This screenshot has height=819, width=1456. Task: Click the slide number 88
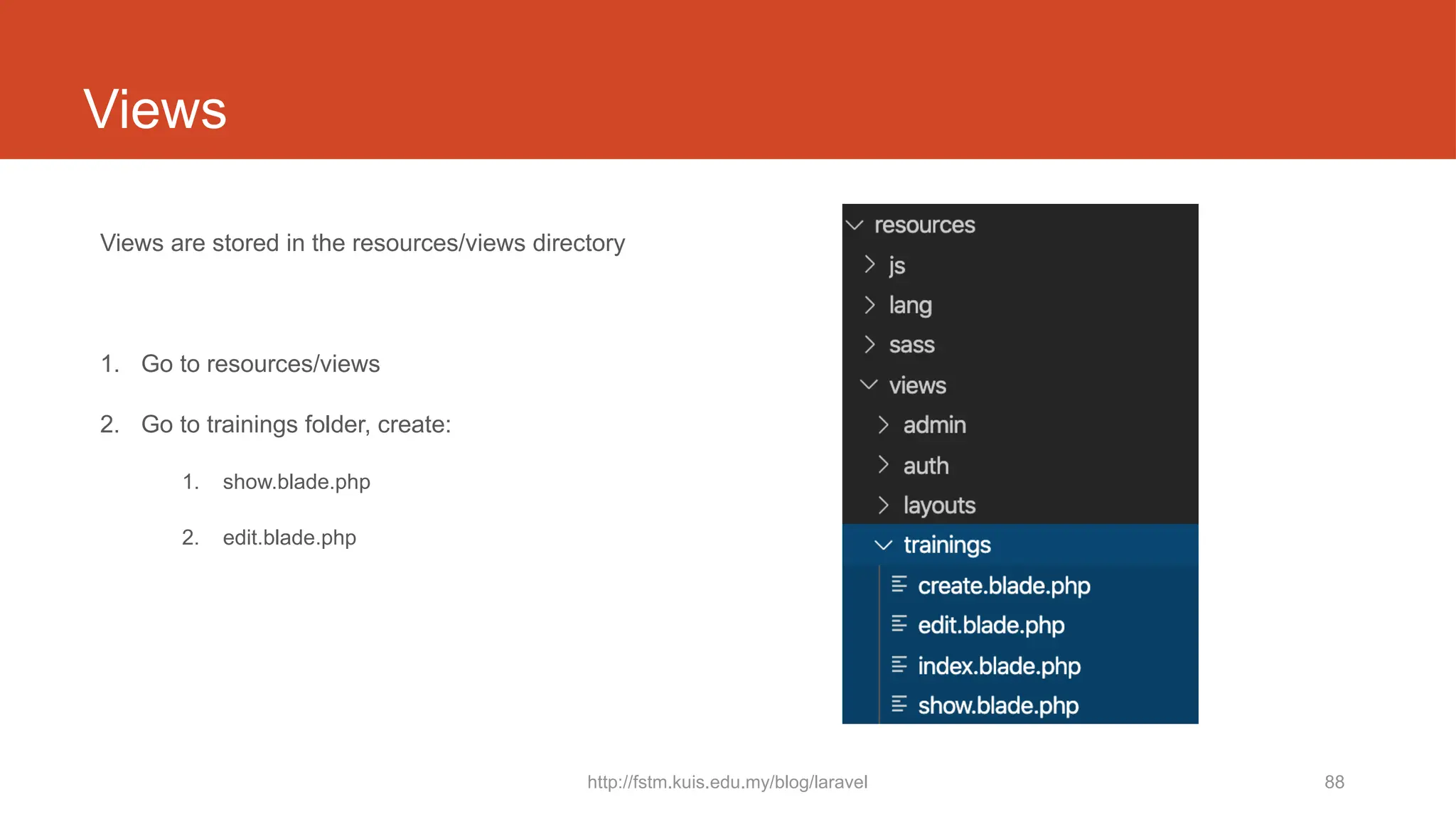pos(1334,782)
